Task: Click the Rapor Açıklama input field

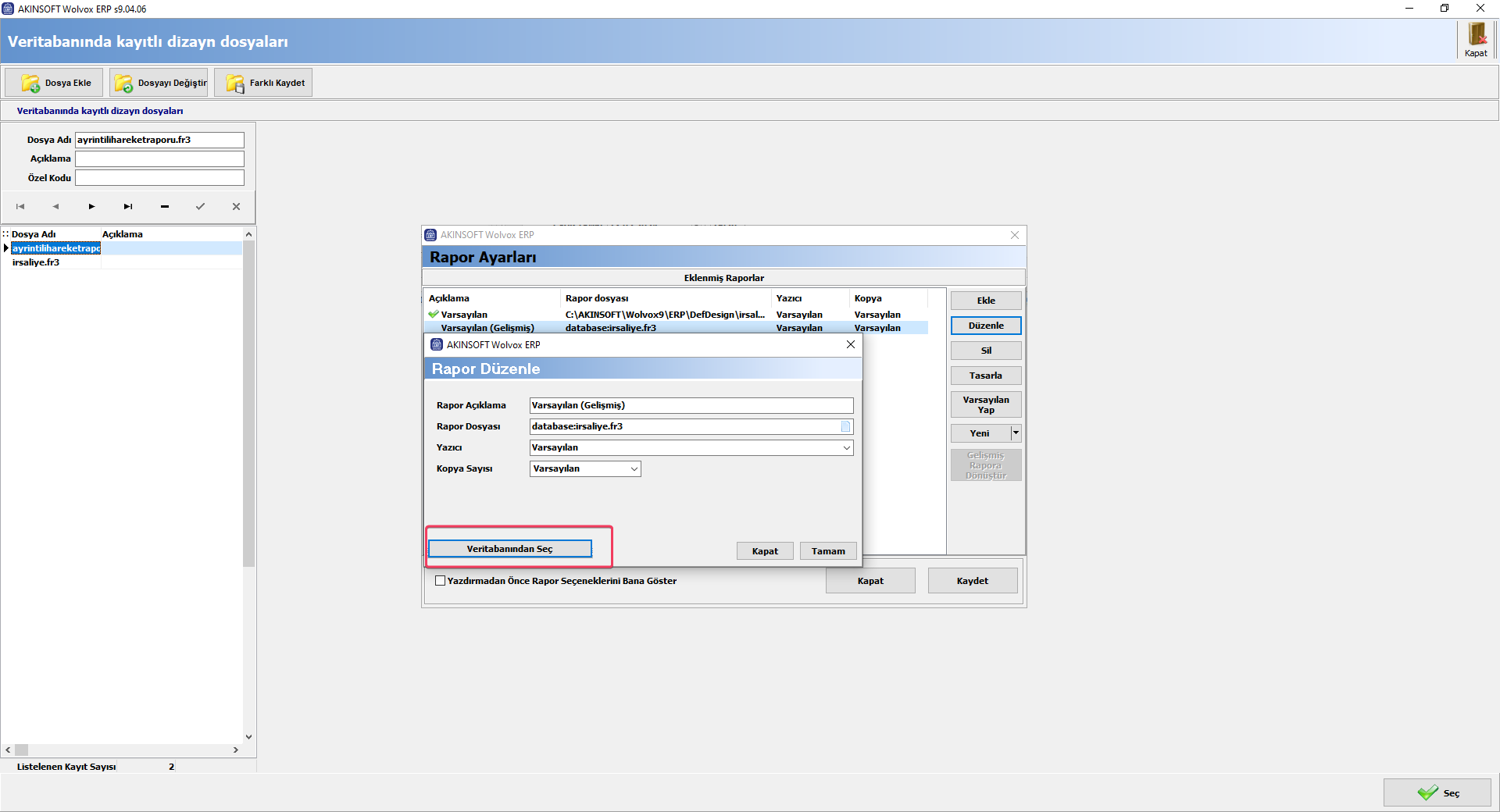Action: click(x=691, y=405)
